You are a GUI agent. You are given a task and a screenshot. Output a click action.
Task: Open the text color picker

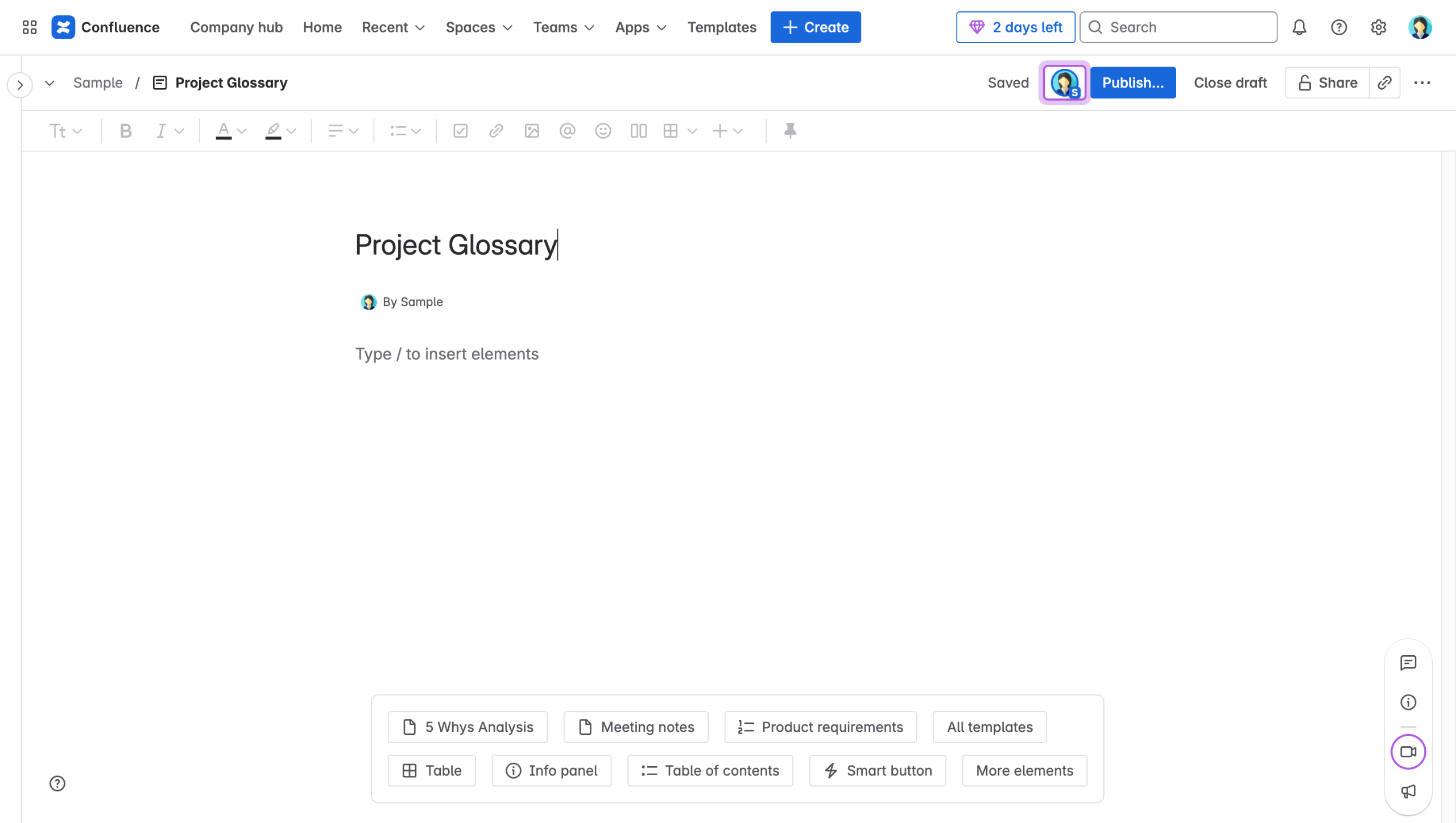click(230, 131)
